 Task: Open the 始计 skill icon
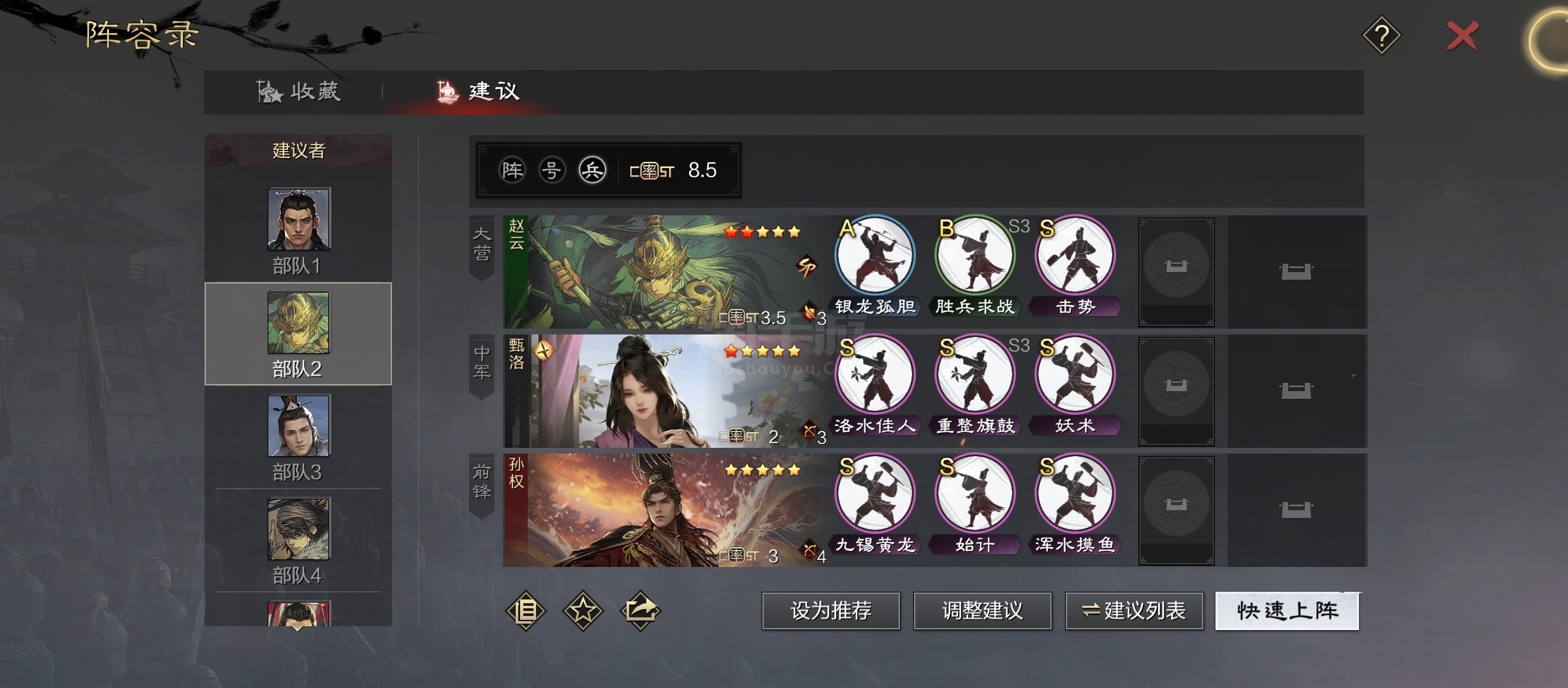click(x=975, y=494)
